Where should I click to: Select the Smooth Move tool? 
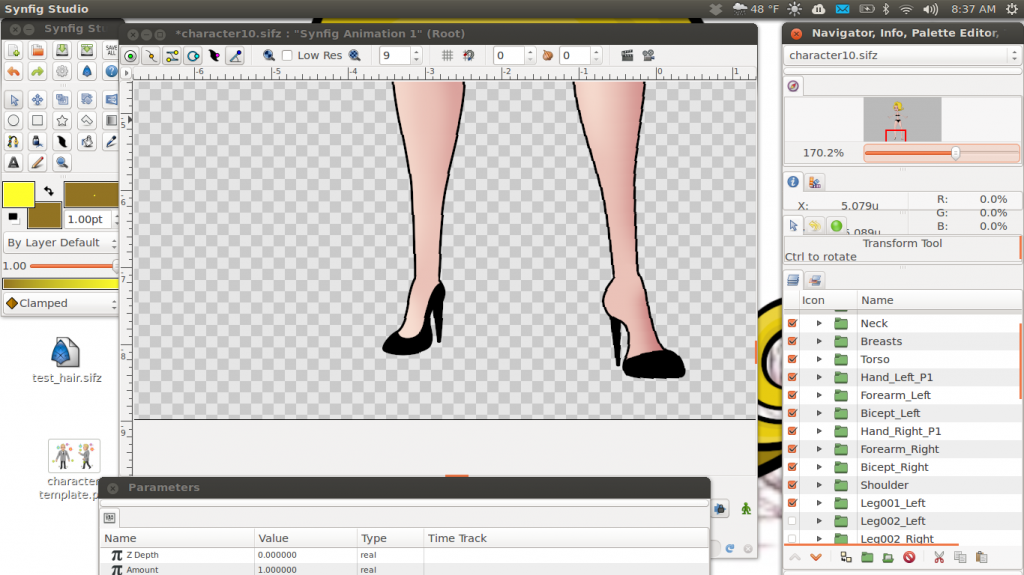click(38, 100)
